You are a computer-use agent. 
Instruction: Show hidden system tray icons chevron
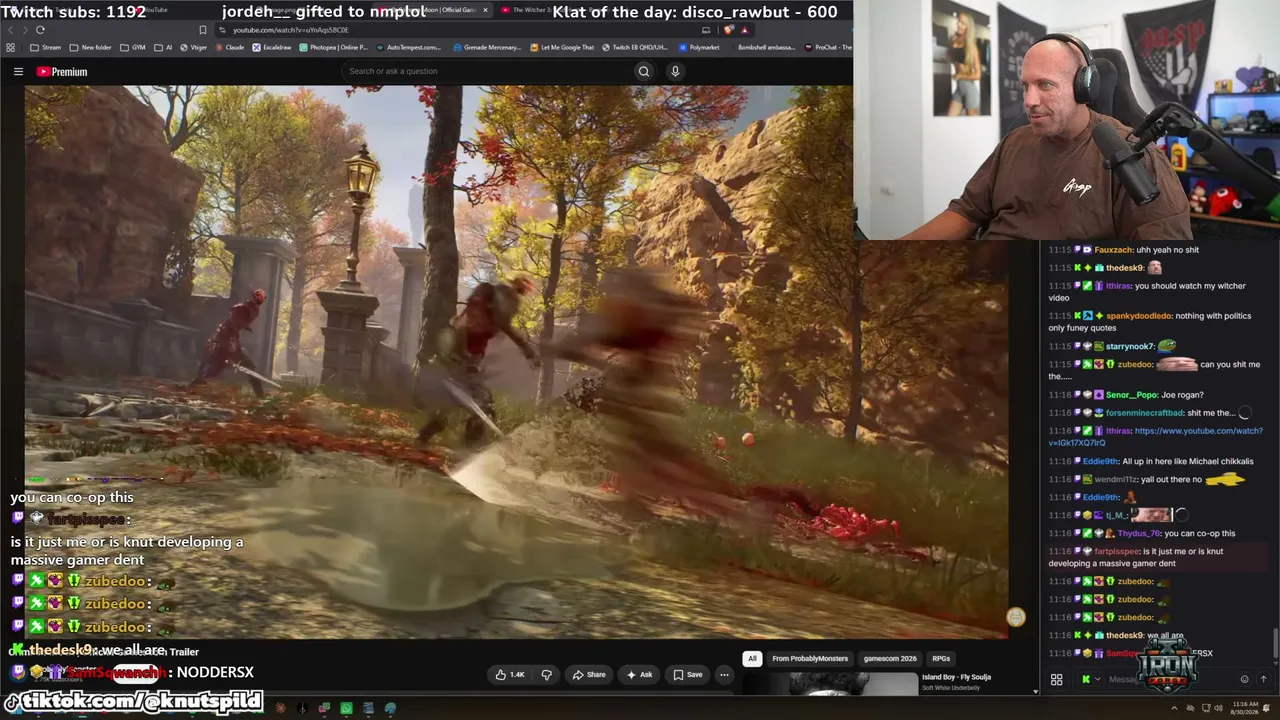pos(1174,708)
